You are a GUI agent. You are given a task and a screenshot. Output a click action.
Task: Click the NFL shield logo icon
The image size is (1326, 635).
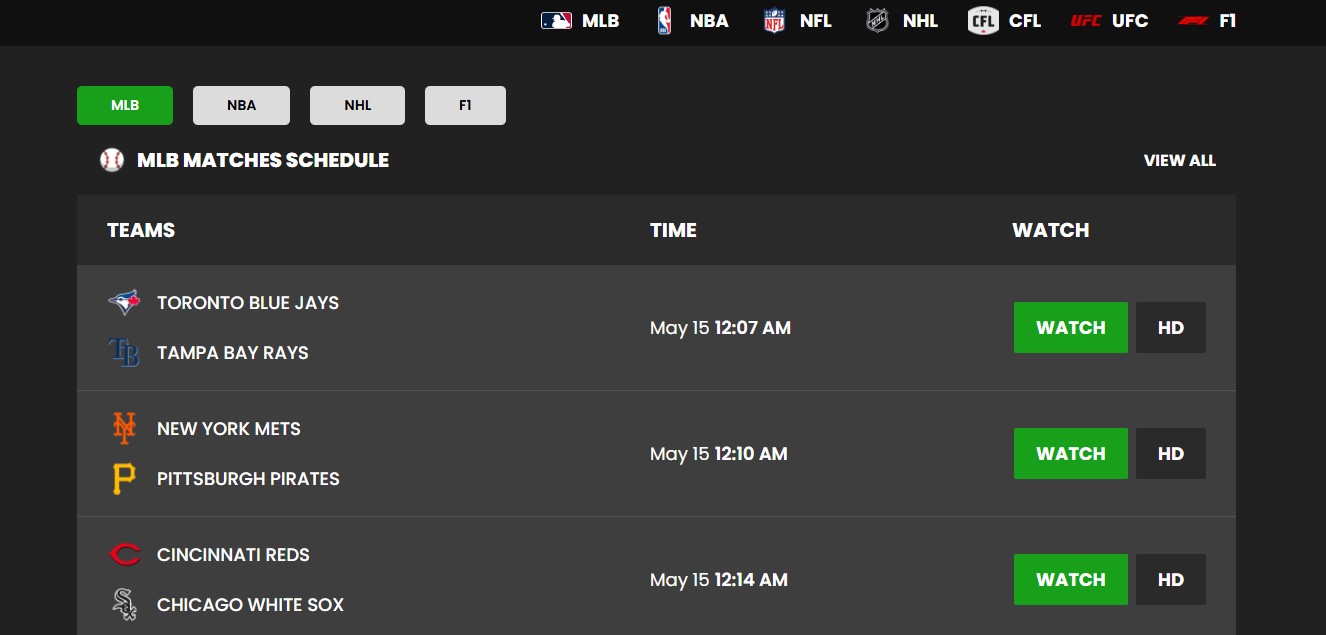pyautogui.click(x=774, y=21)
